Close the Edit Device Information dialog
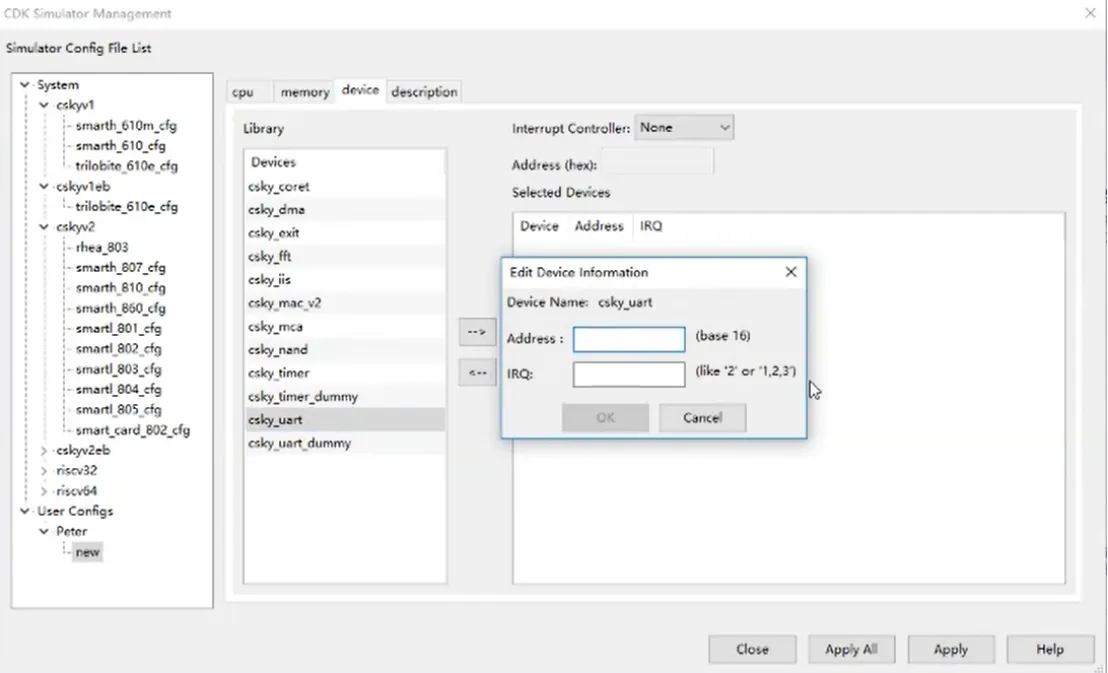1108x673 pixels. coord(791,272)
